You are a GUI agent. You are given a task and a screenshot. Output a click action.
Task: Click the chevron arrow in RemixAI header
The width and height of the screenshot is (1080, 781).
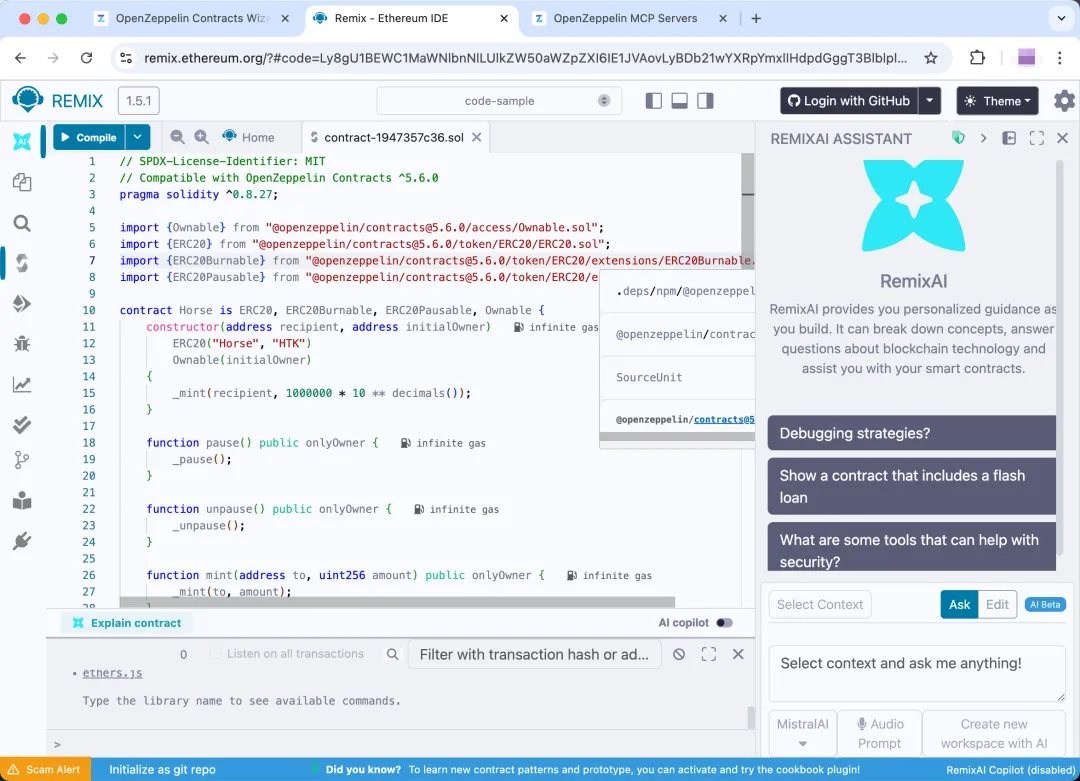coord(984,138)
